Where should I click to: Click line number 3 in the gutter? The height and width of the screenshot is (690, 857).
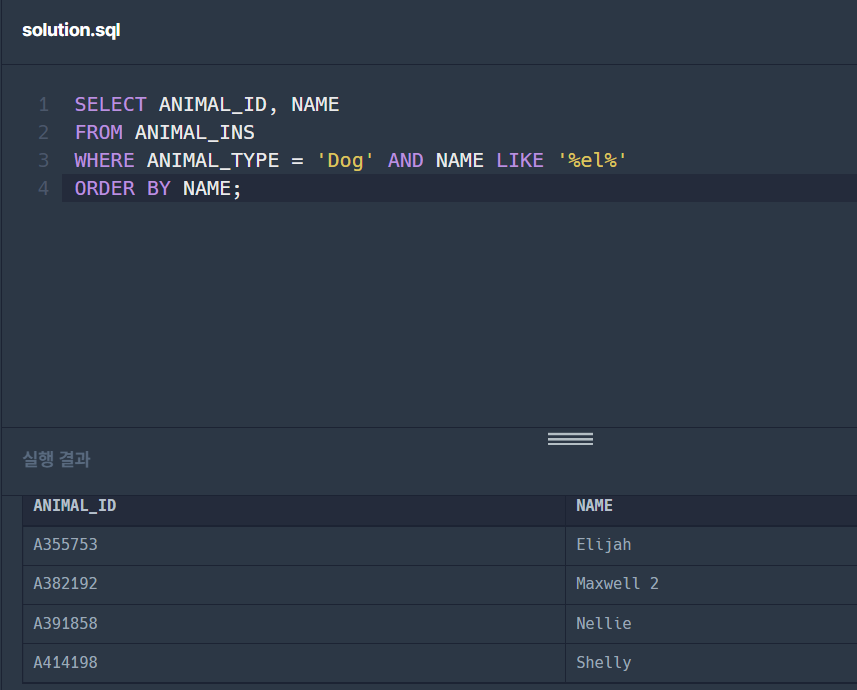pyautogui.click(x=44, y=160)
